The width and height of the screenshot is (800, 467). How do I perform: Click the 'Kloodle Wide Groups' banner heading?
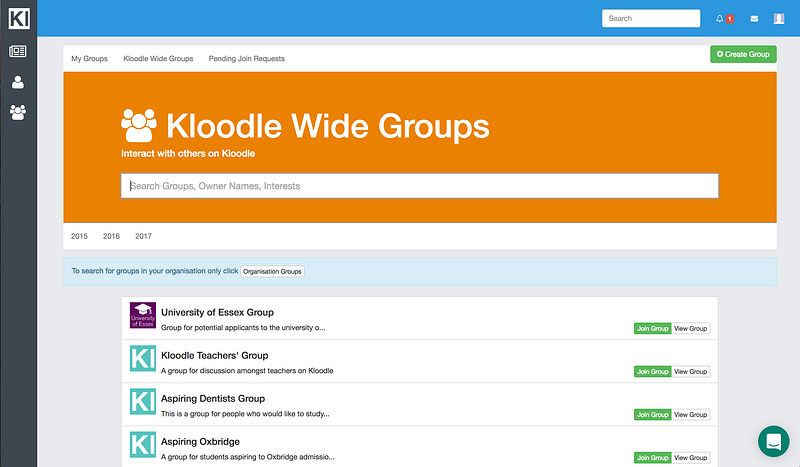pos(328,126)
